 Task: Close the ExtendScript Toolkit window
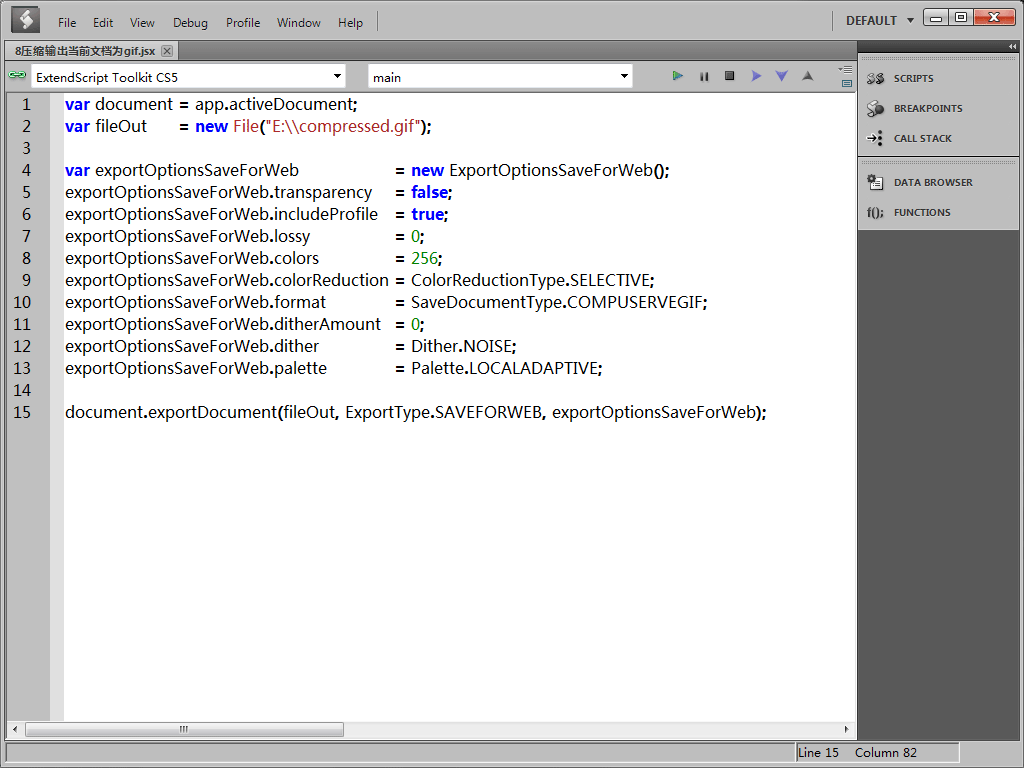click(994, 18)
